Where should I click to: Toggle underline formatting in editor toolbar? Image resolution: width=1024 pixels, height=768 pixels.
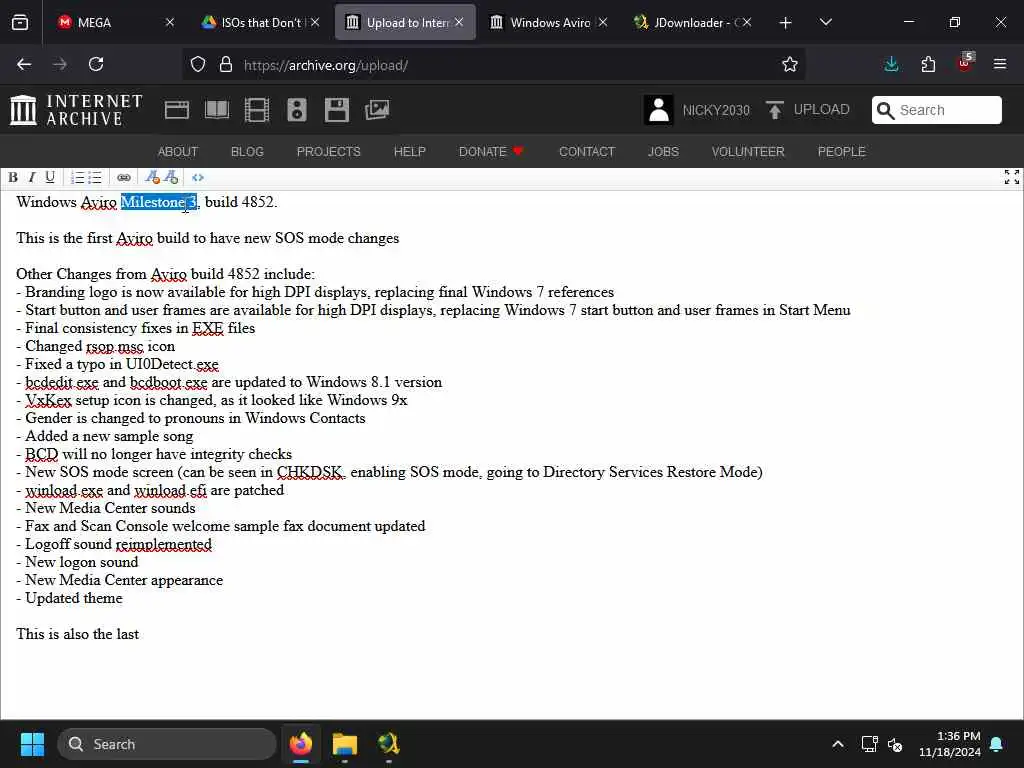click(x=50, y=178)
